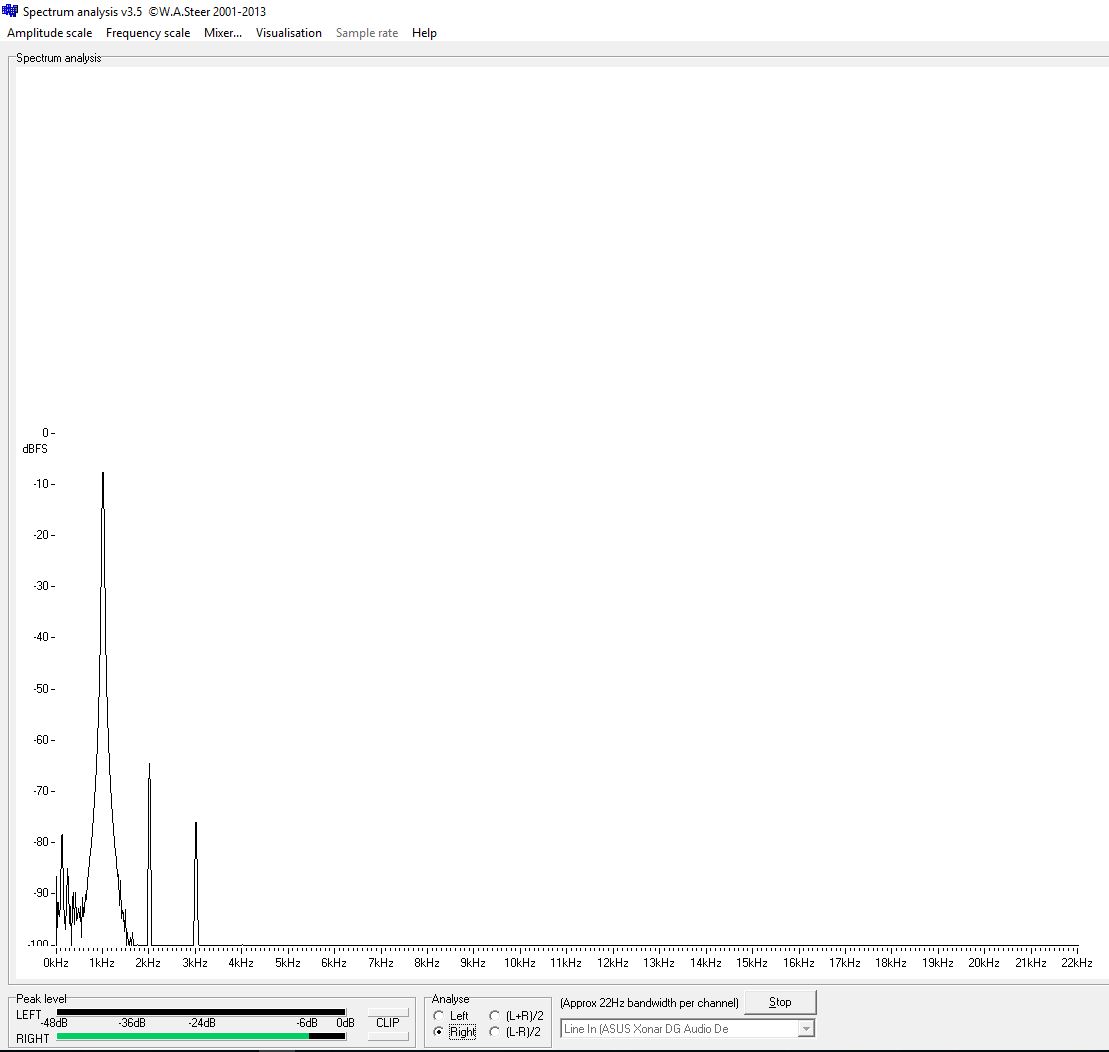
Task: Open the Visualisation menu
Action: 289,33
